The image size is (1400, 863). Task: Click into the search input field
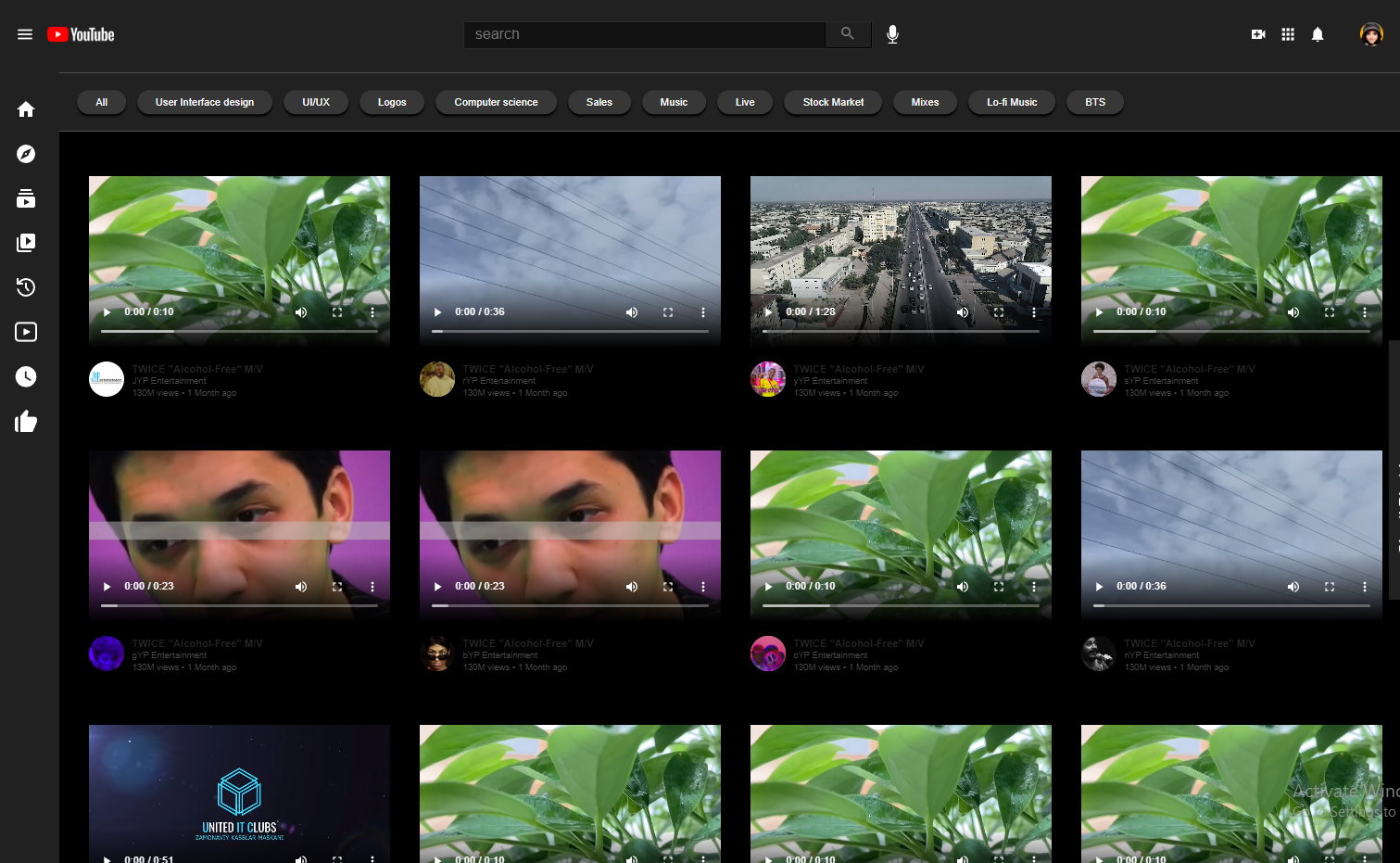(644, 34)
